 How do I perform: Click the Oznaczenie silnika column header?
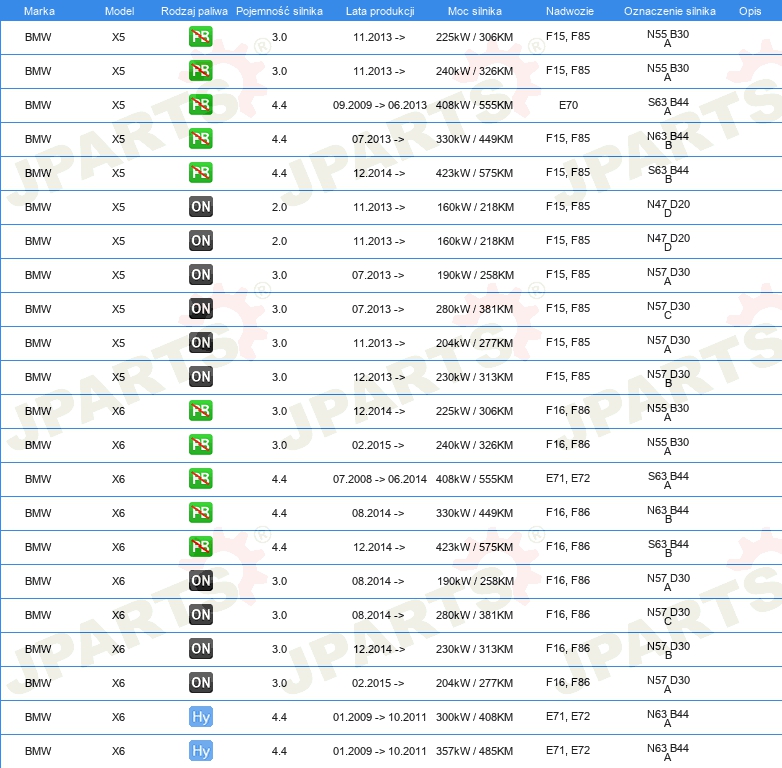pyautogui.click(x=669, y=11)
